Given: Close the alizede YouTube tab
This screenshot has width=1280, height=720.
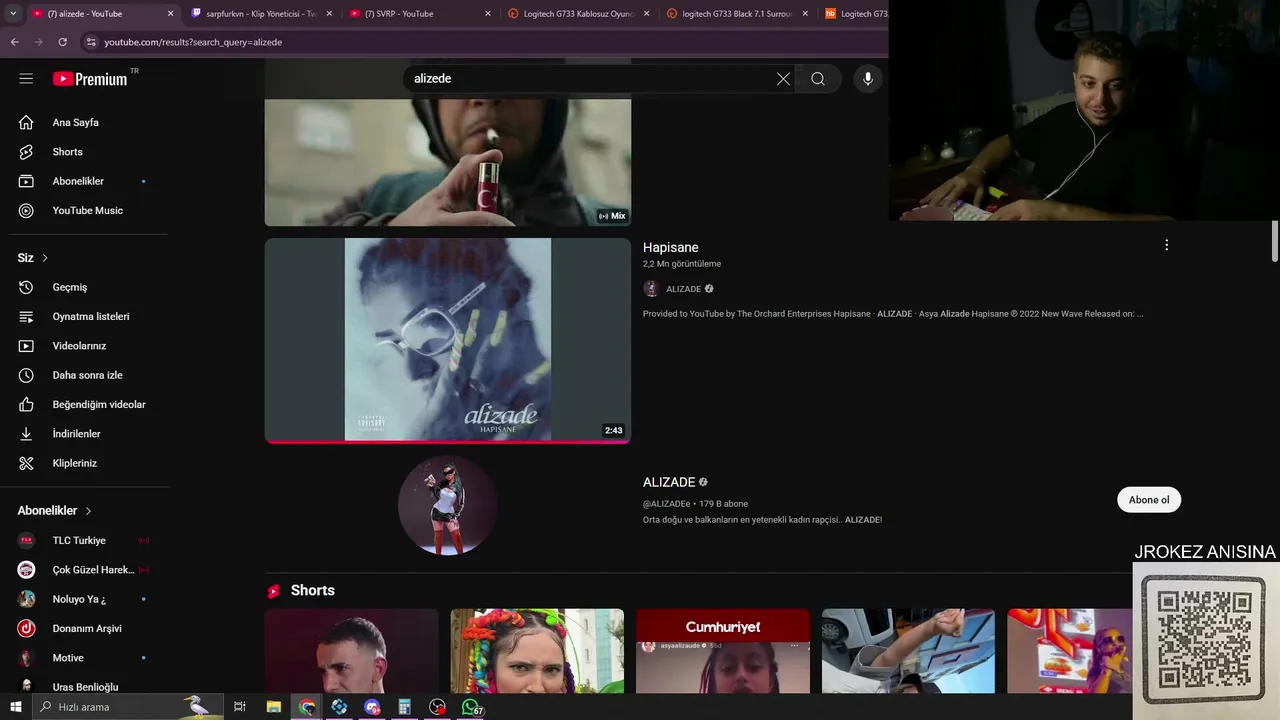Looking at the screenshot, I should (x=170, y=14).
